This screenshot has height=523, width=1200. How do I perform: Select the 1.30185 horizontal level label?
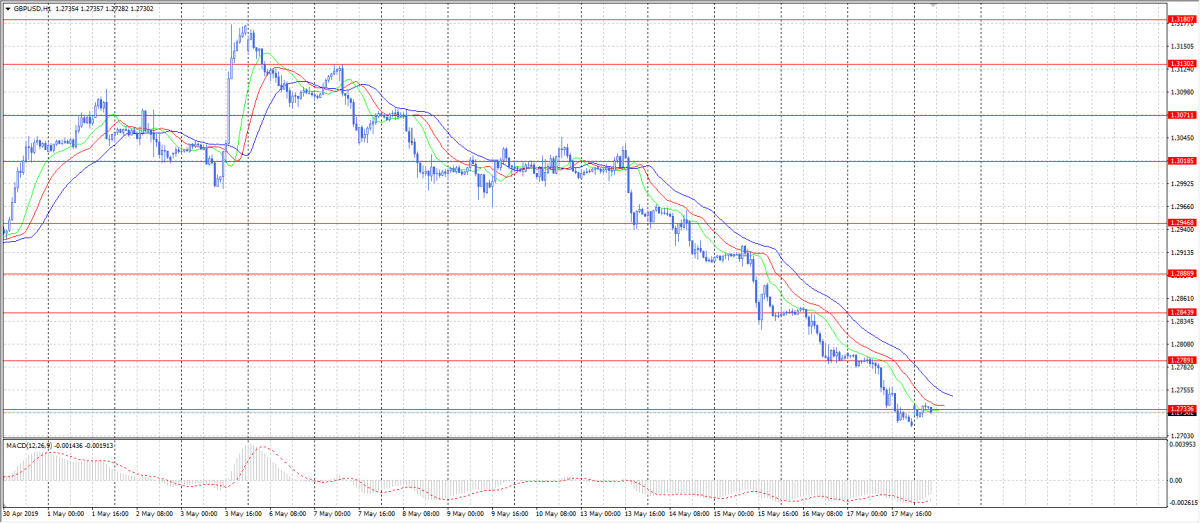(x=1181, y=161)
